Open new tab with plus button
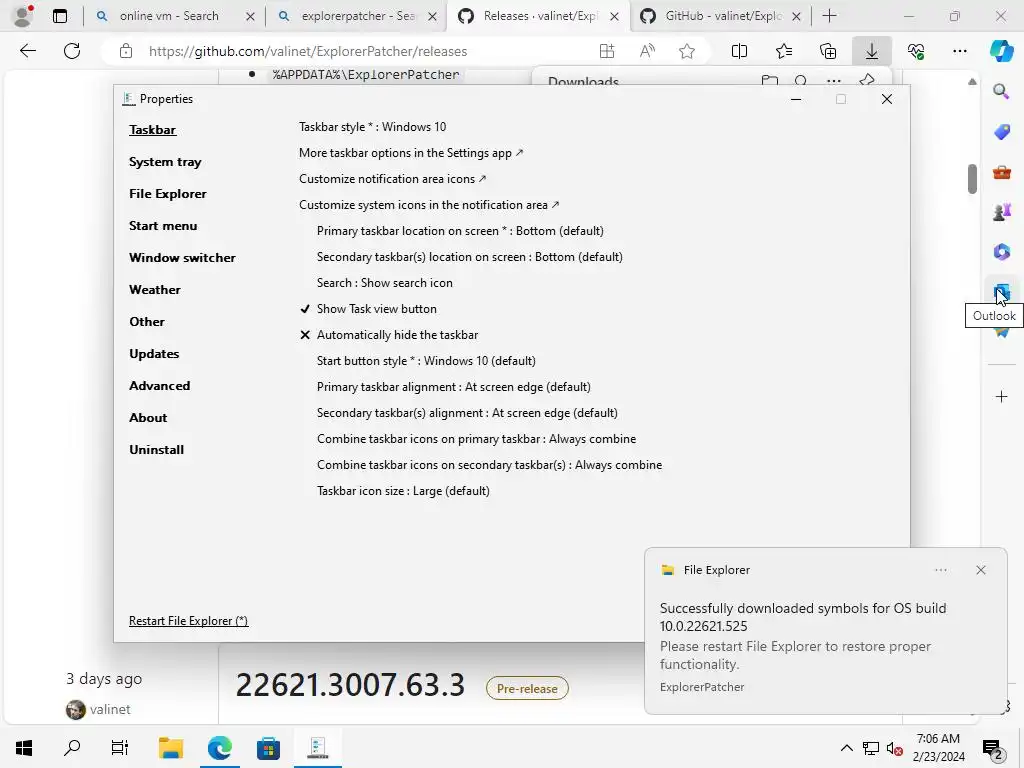 (829, 16)
